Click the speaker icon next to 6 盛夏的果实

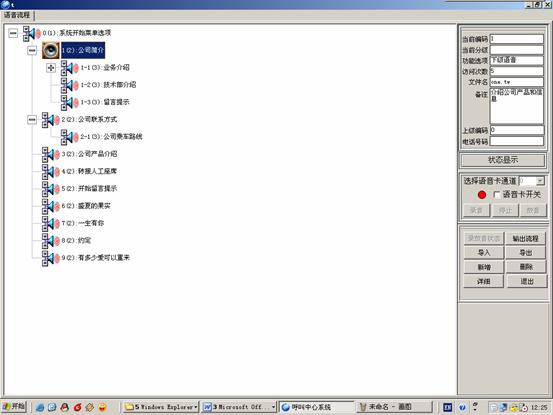[50, 206]
